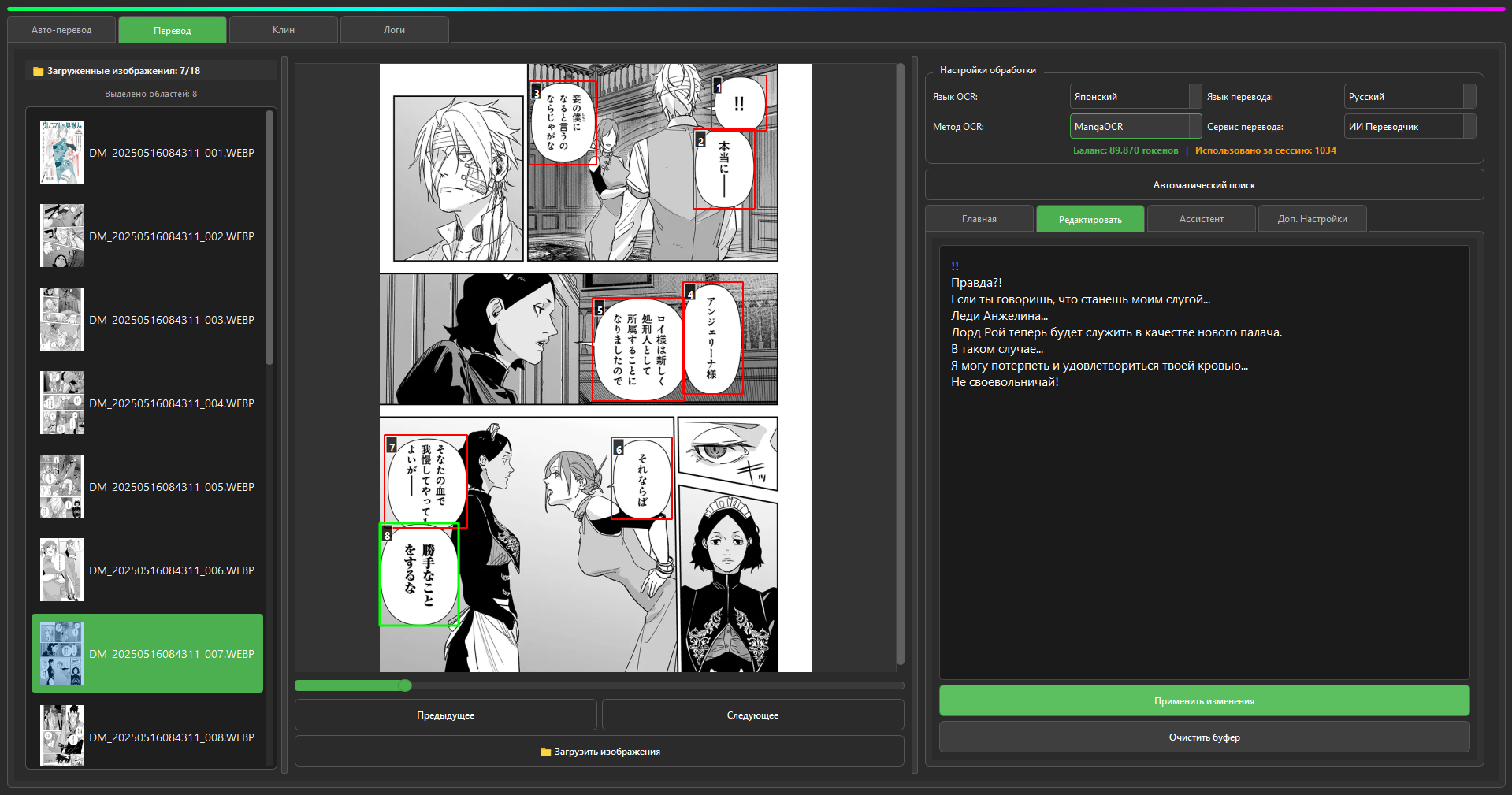This screenshot has height=795, width=1512.
Task: Select text region 3 in top panel
Action: [x=563, y=122]
